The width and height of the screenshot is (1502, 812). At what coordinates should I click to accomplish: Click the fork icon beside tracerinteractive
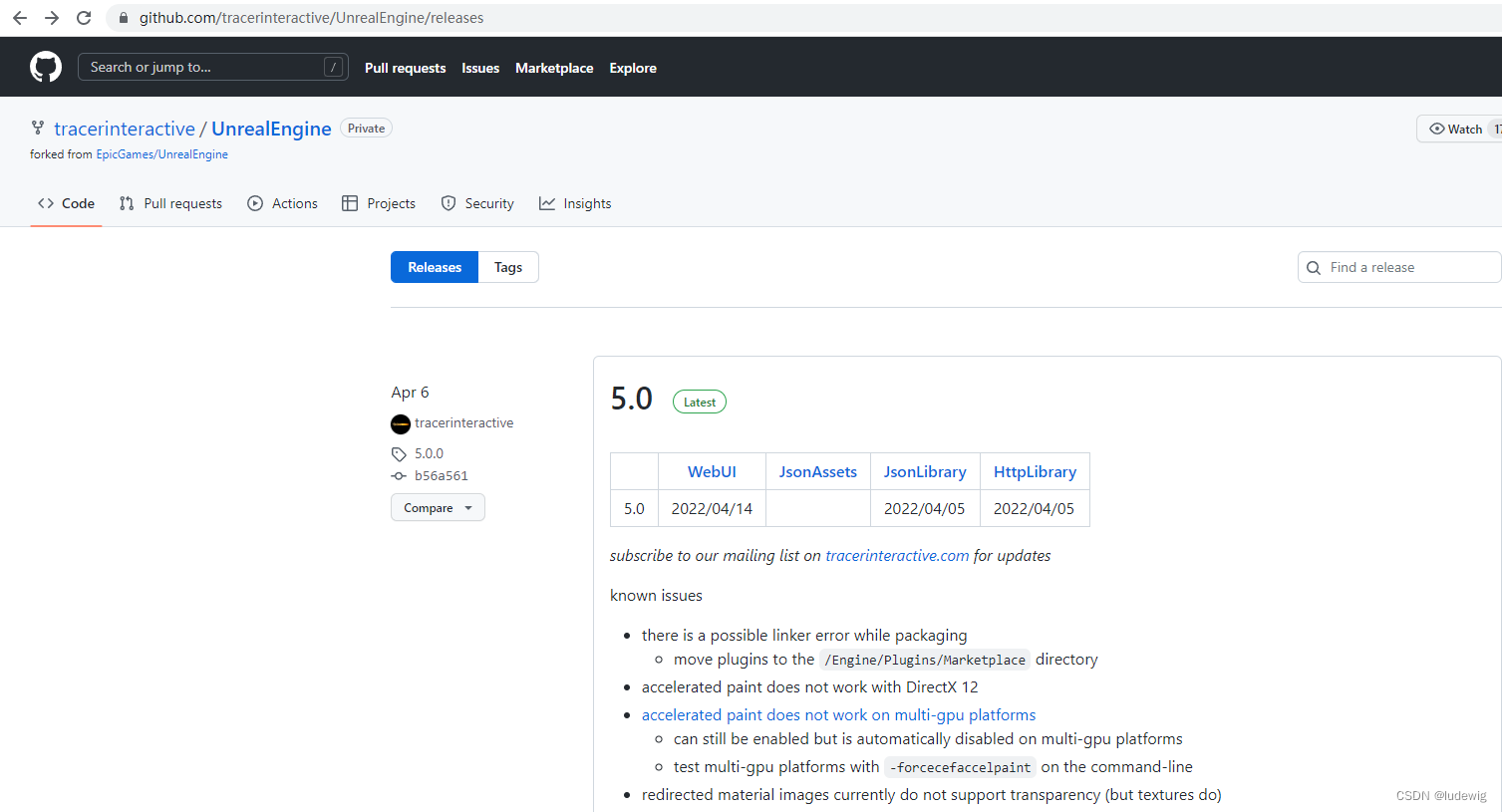click(x=38, y=128)
